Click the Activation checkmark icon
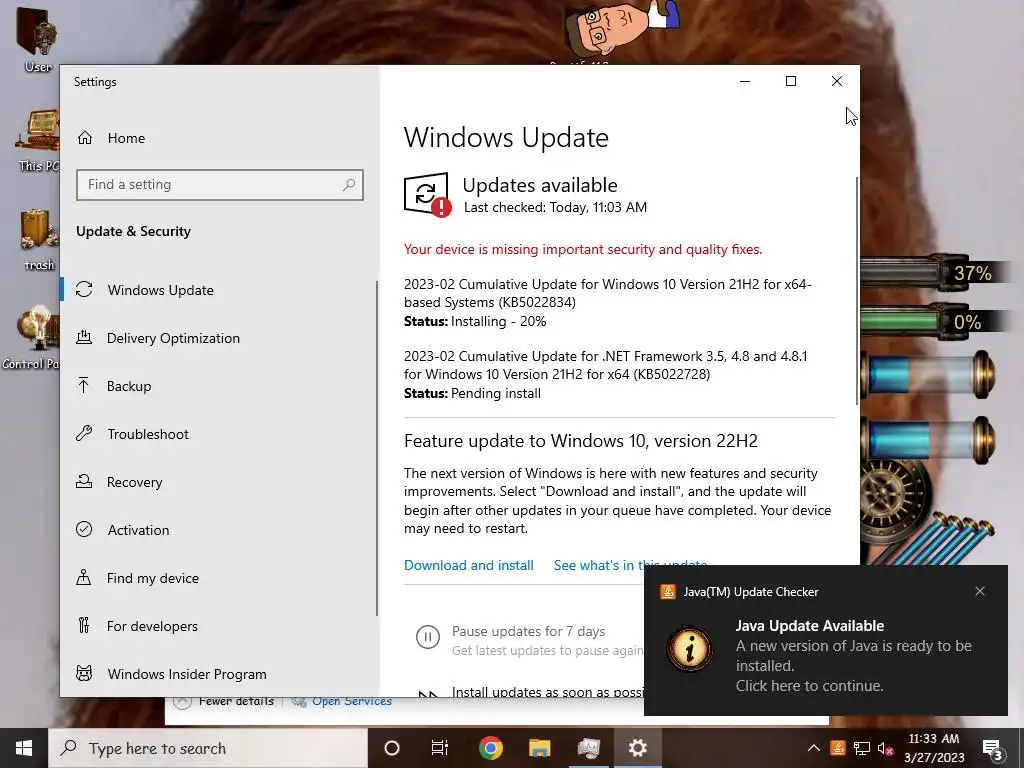Image resolution: width=1024 pixels, height=768 pixels. pyautogui.click(x=84, y=529)
